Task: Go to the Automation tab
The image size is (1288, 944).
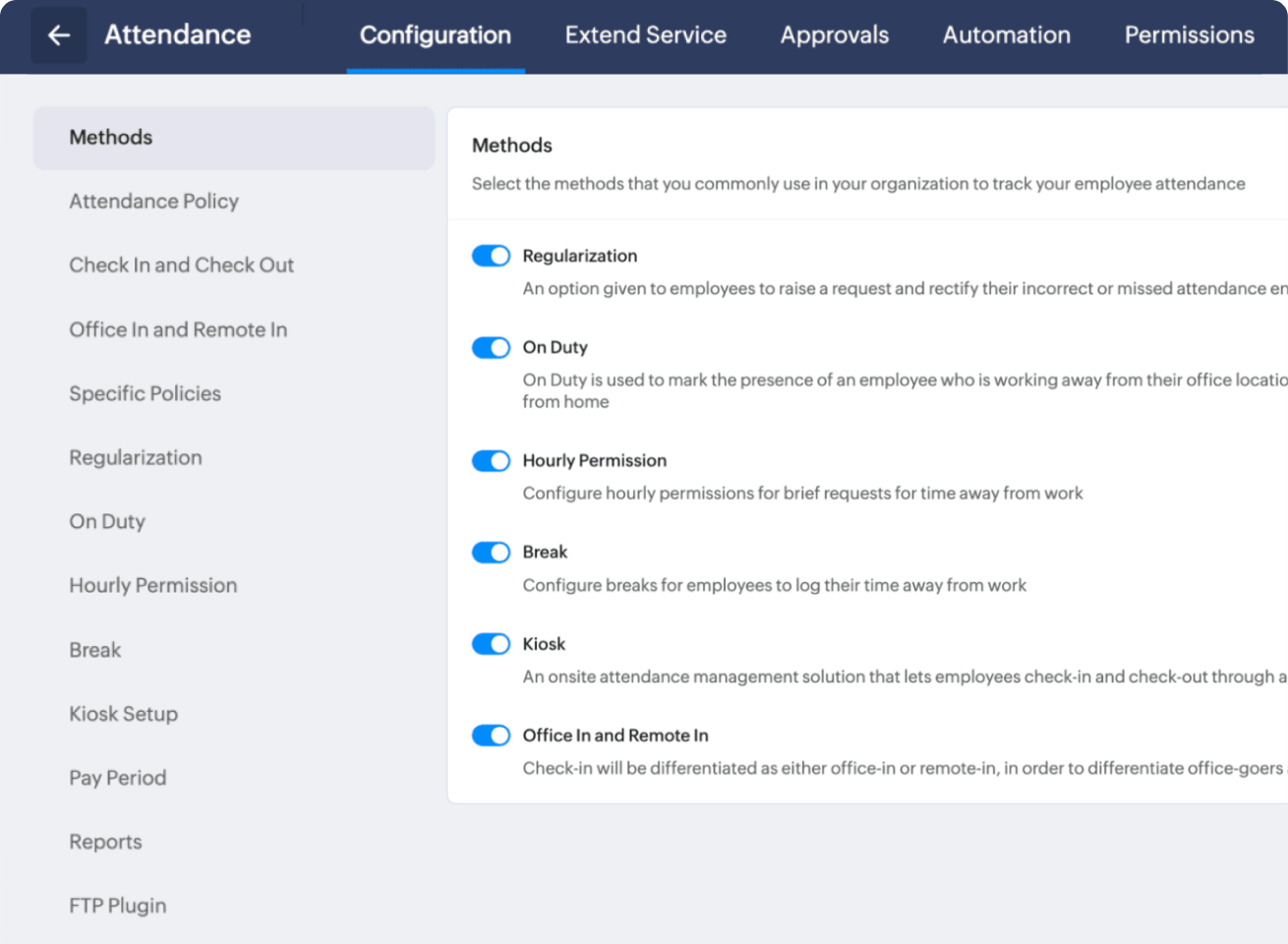Action: [x=1007, y=35]
